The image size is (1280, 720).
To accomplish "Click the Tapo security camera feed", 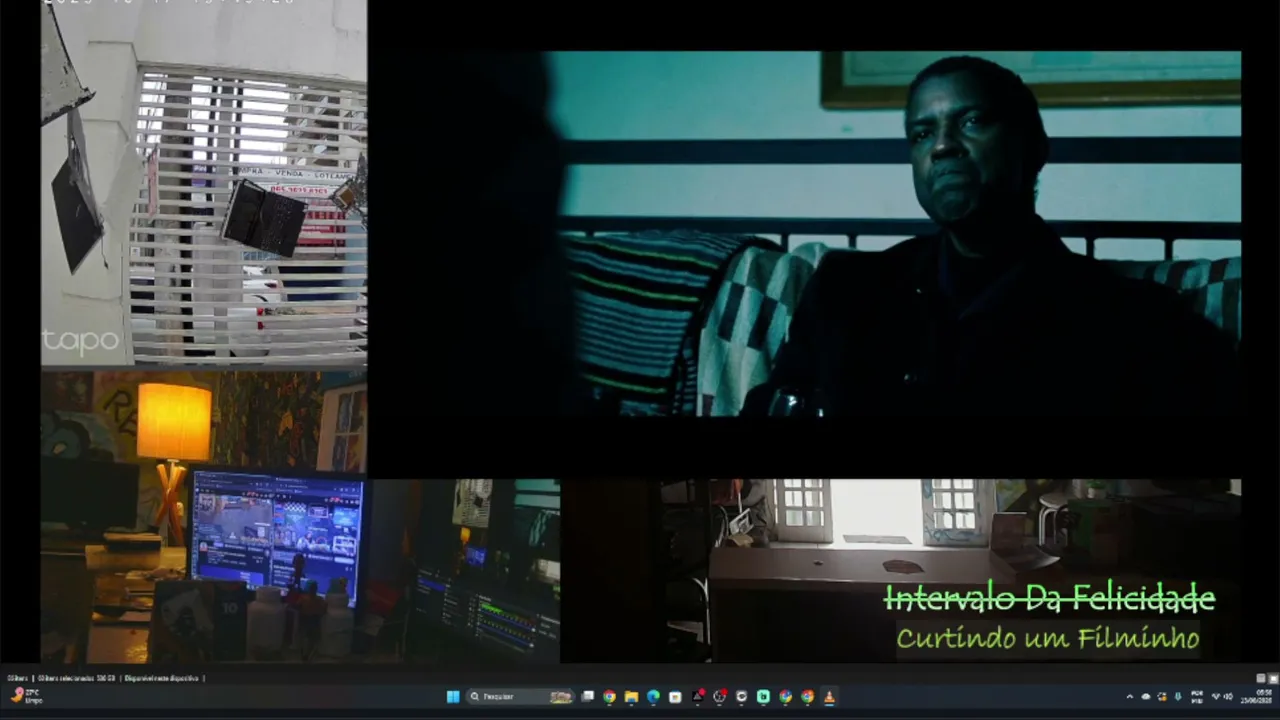I will coord(204,184).
